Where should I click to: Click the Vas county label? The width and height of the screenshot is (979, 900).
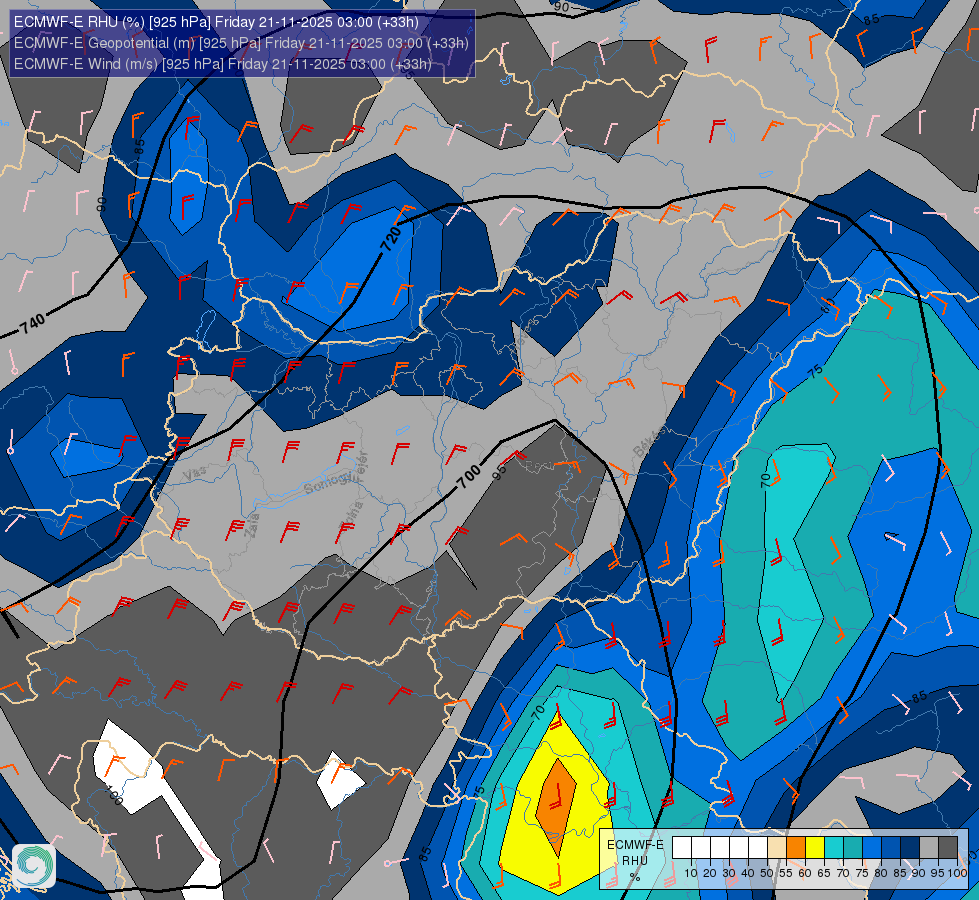point(195,473)
